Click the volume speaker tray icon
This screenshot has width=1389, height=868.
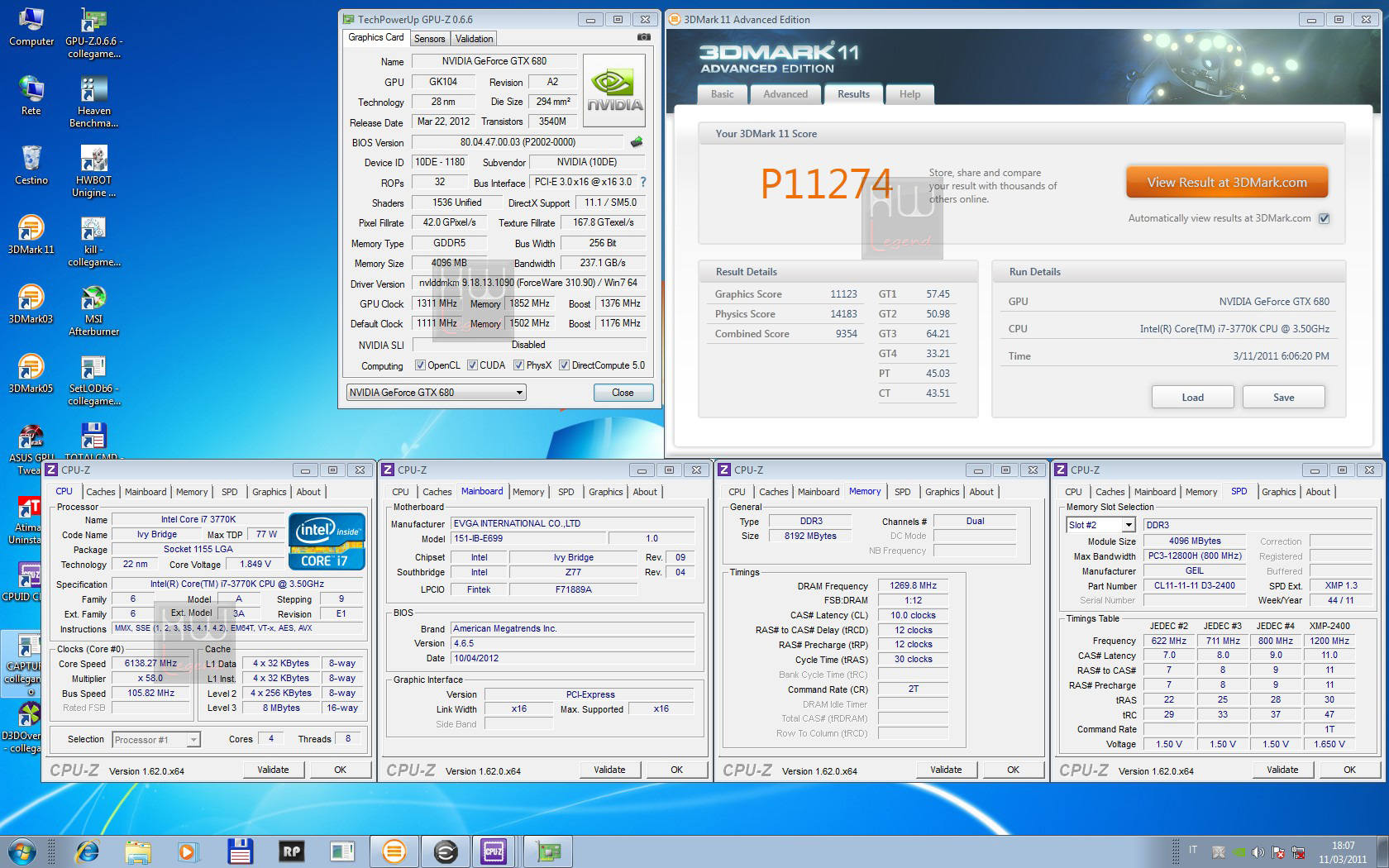point(1258,851)
